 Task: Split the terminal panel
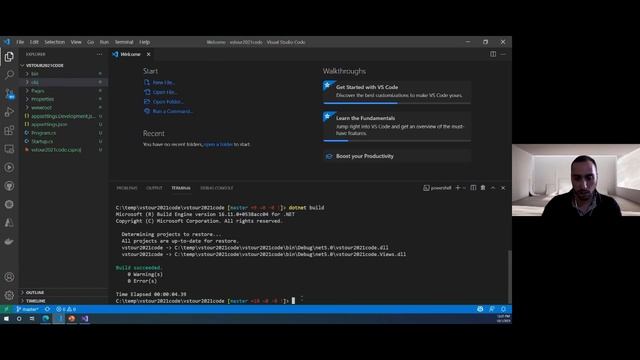(473, 188)
